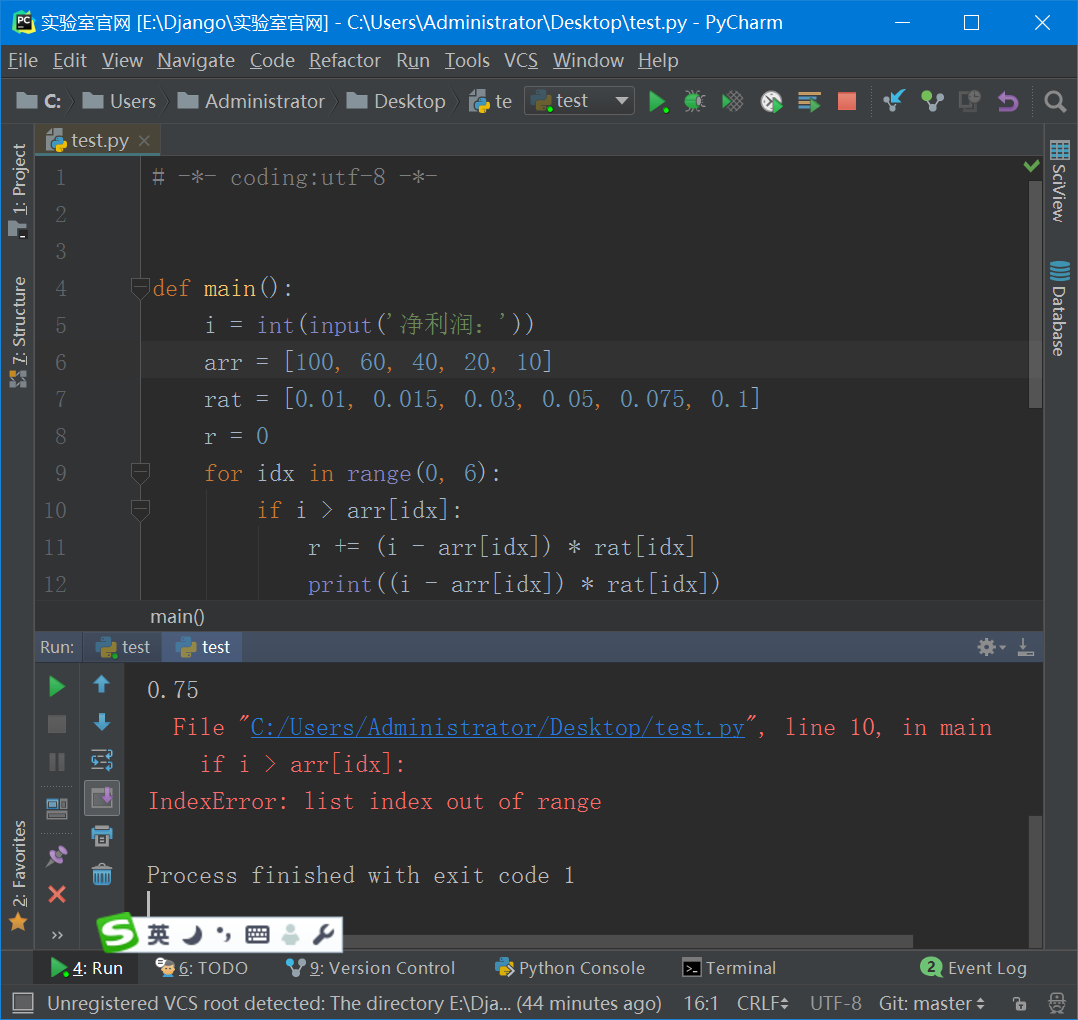The height and width of the screenshot is (1020, 1078).
Task: Collapse the for loop on line 9
Action: point(140,473)
